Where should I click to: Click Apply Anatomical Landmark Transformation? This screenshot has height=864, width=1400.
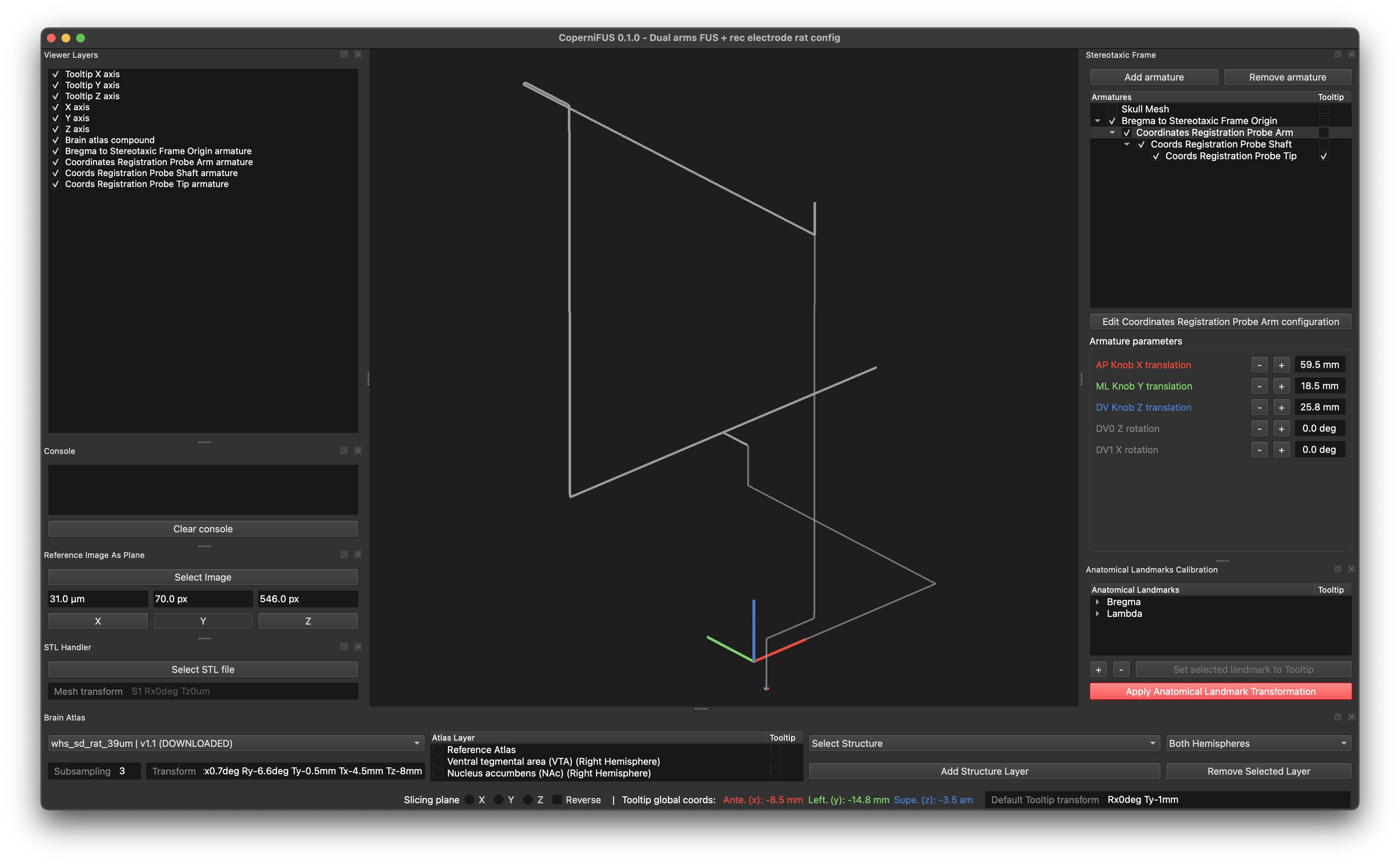[x=1220, y=692]
